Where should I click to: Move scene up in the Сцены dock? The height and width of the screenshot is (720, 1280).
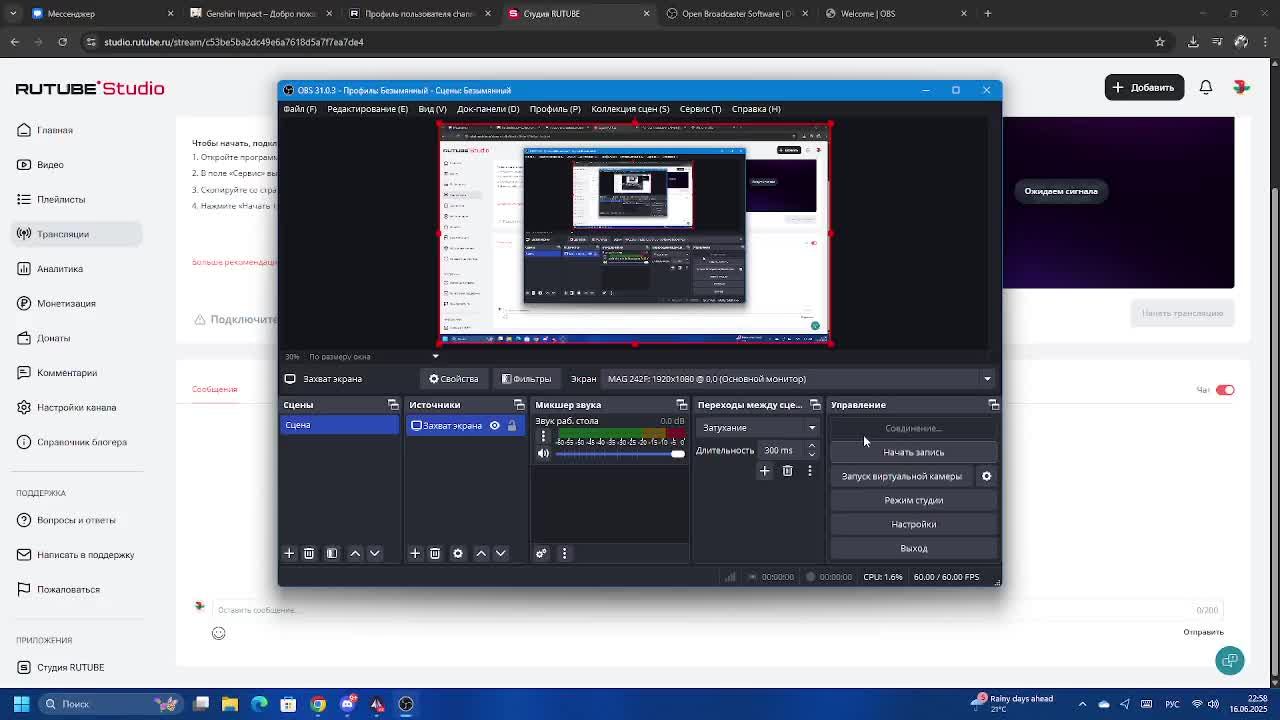[x=355, y=553]
